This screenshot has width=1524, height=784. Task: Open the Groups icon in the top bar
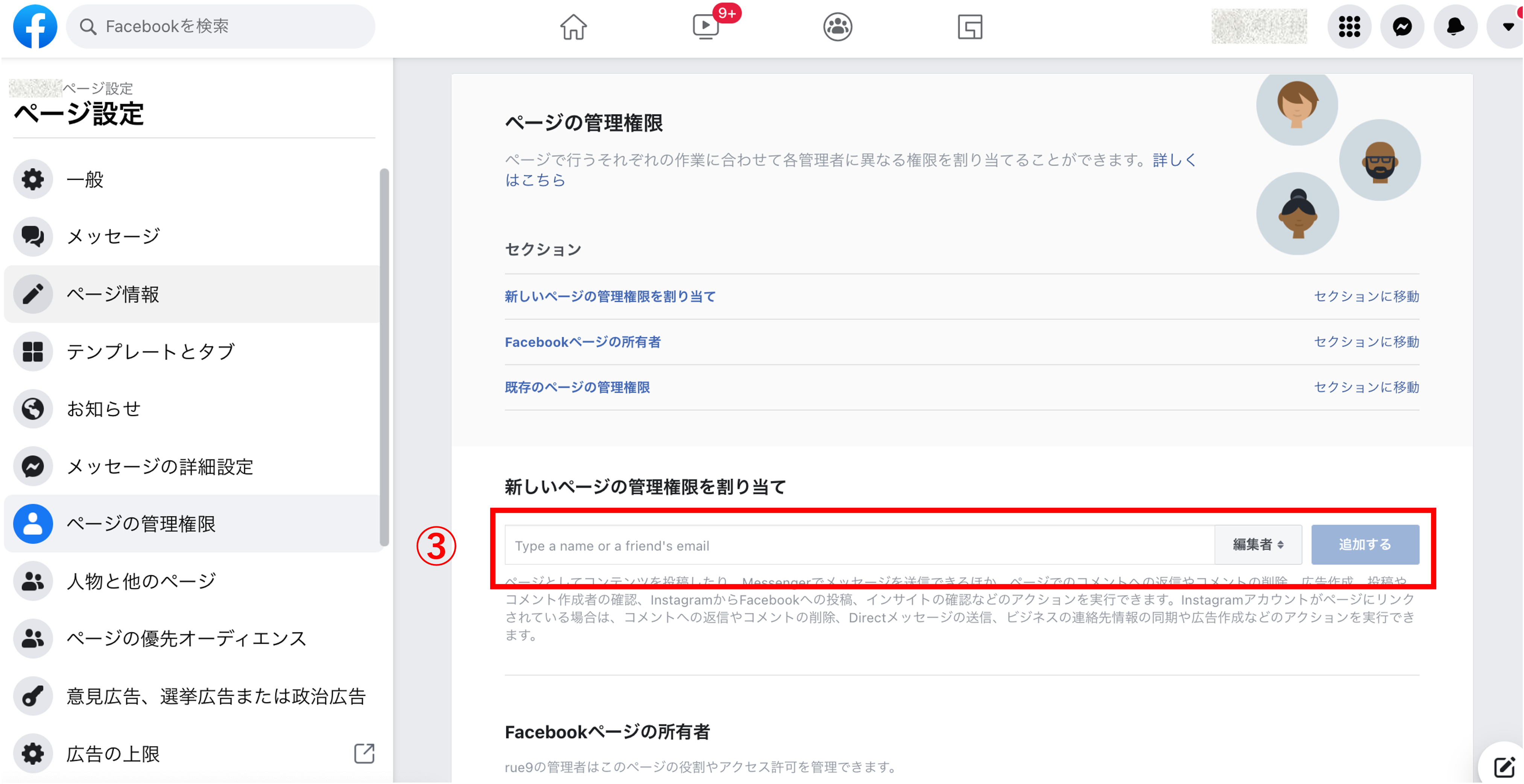[x=837, y=27]
